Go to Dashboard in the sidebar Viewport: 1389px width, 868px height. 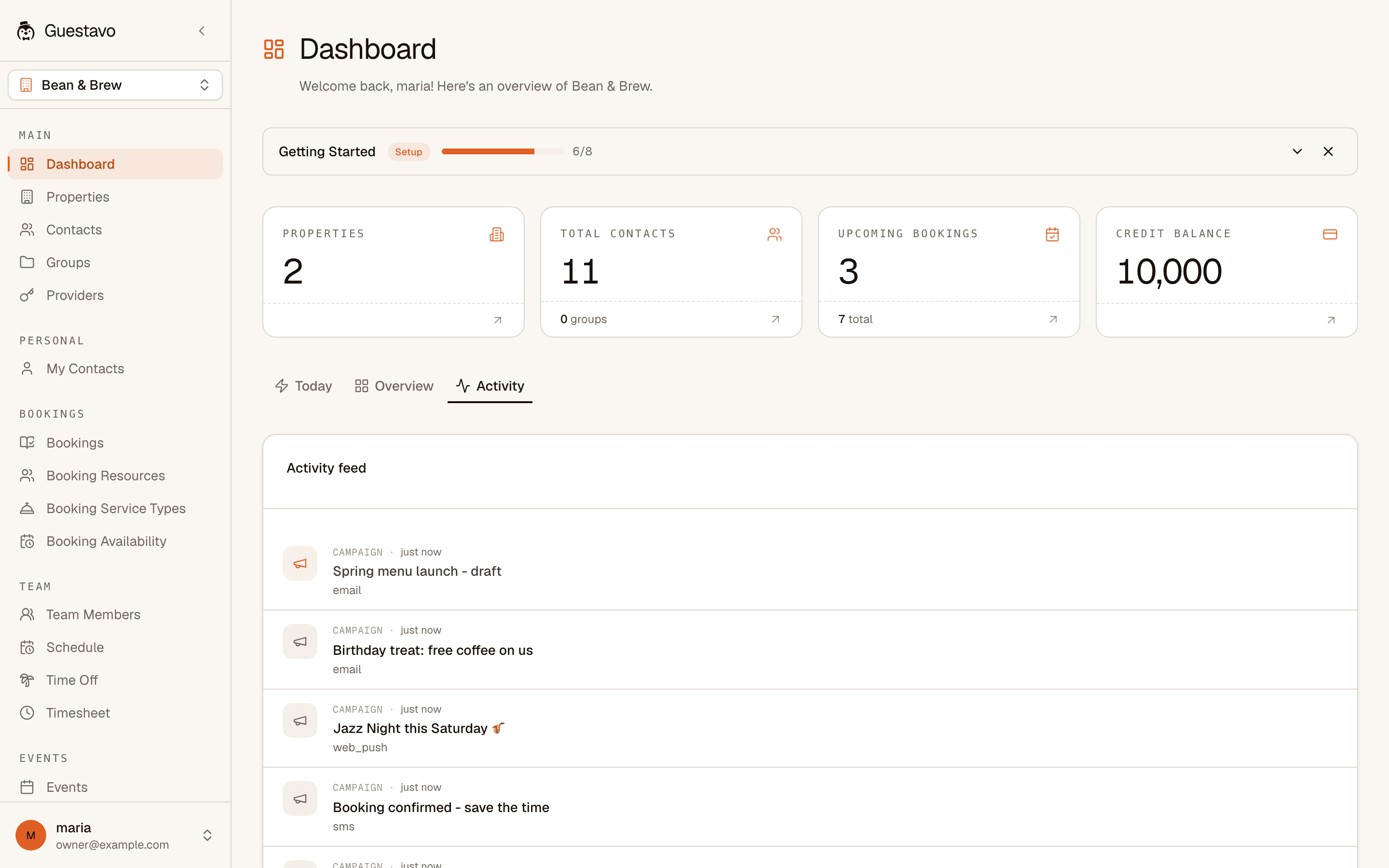[x=115, y=164]
